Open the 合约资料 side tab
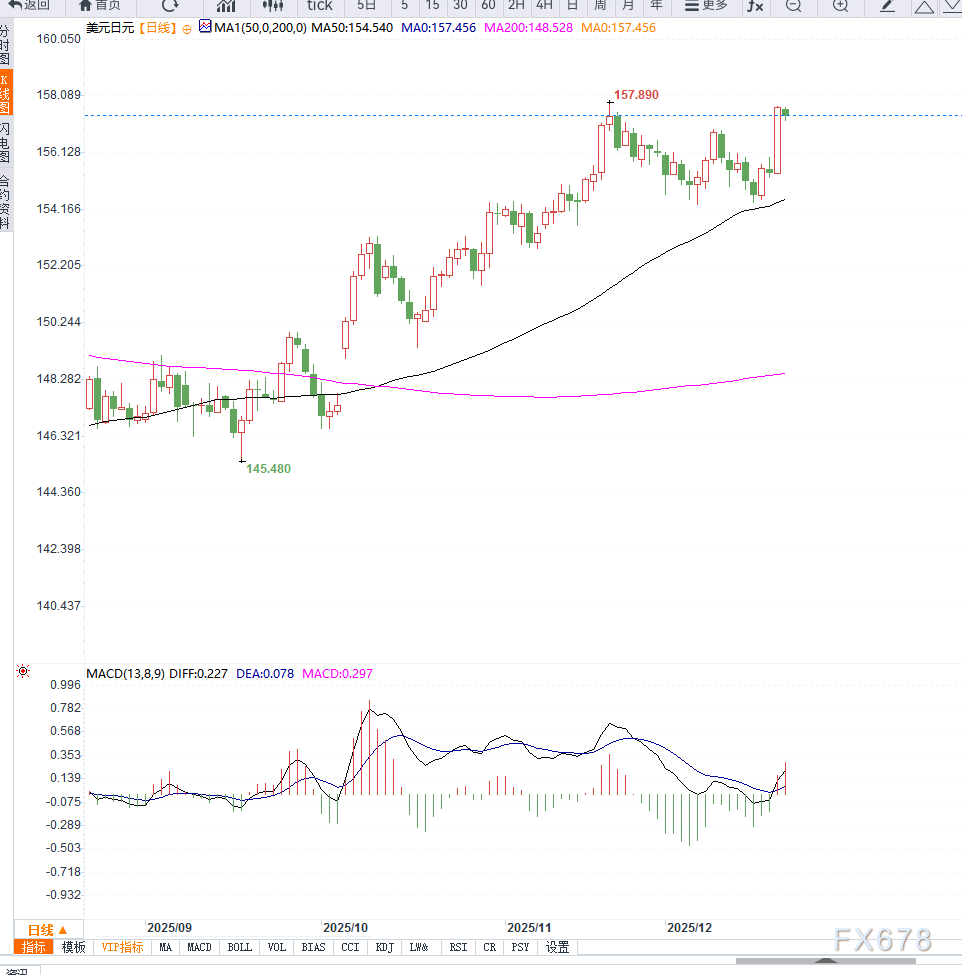The height and width of the screenshot is (975, 962). pos(6,202)
